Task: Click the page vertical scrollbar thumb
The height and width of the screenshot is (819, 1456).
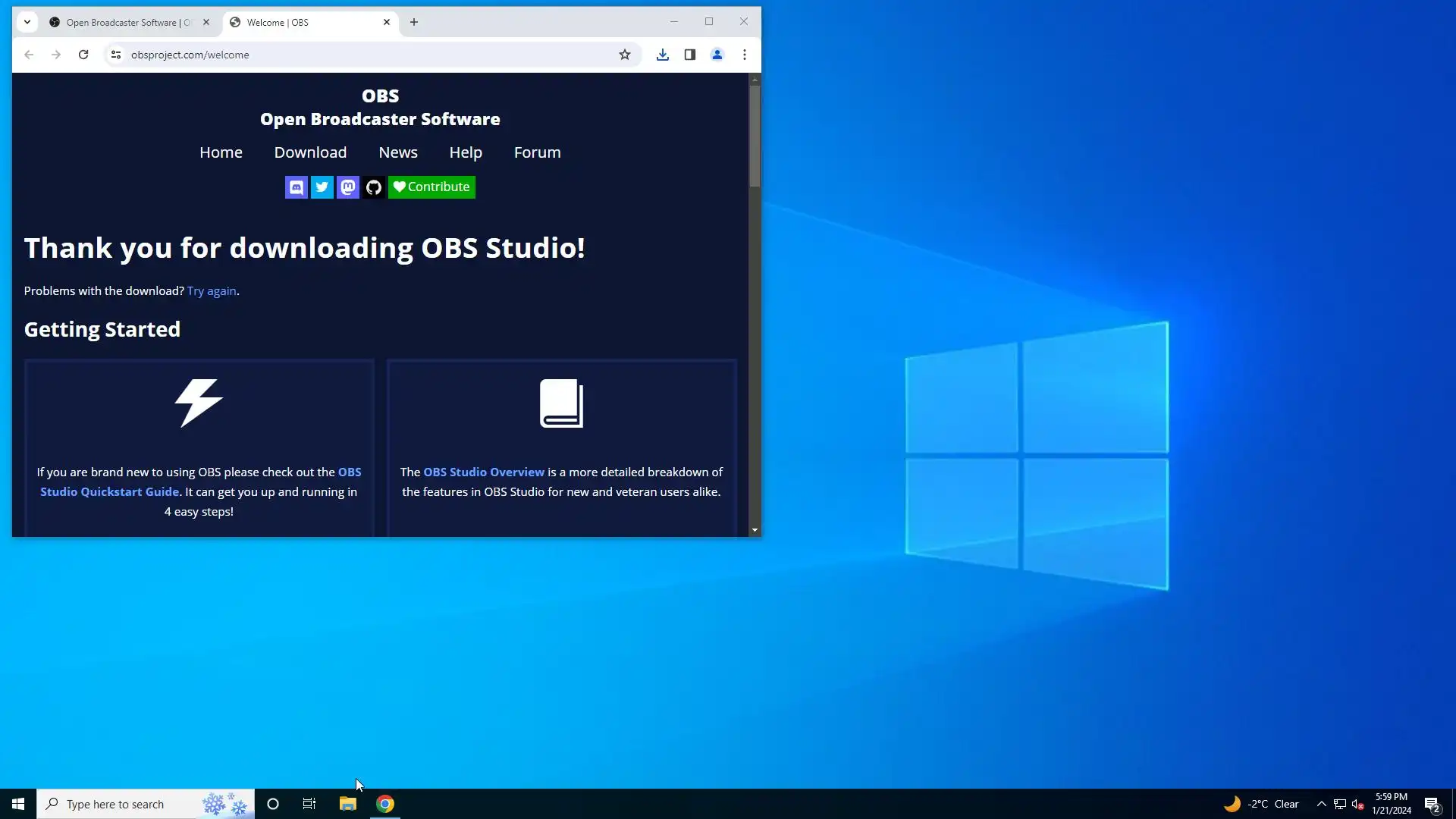Action: 755,136
